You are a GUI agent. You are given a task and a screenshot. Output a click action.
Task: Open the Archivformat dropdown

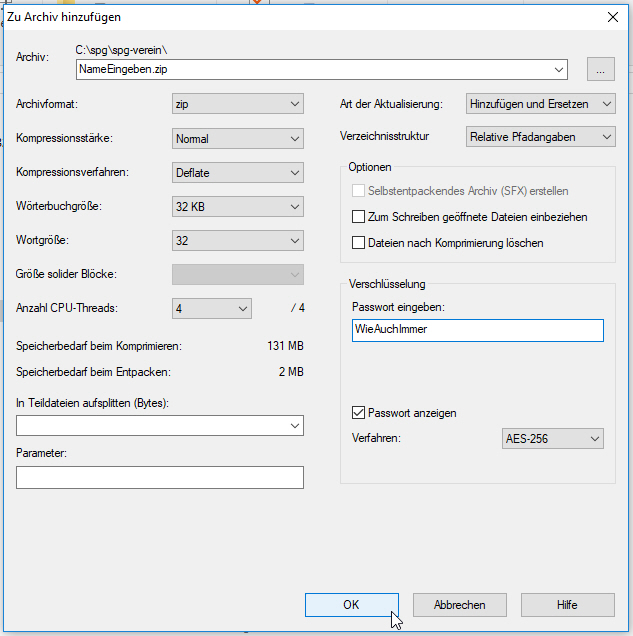tap(237, 104)
